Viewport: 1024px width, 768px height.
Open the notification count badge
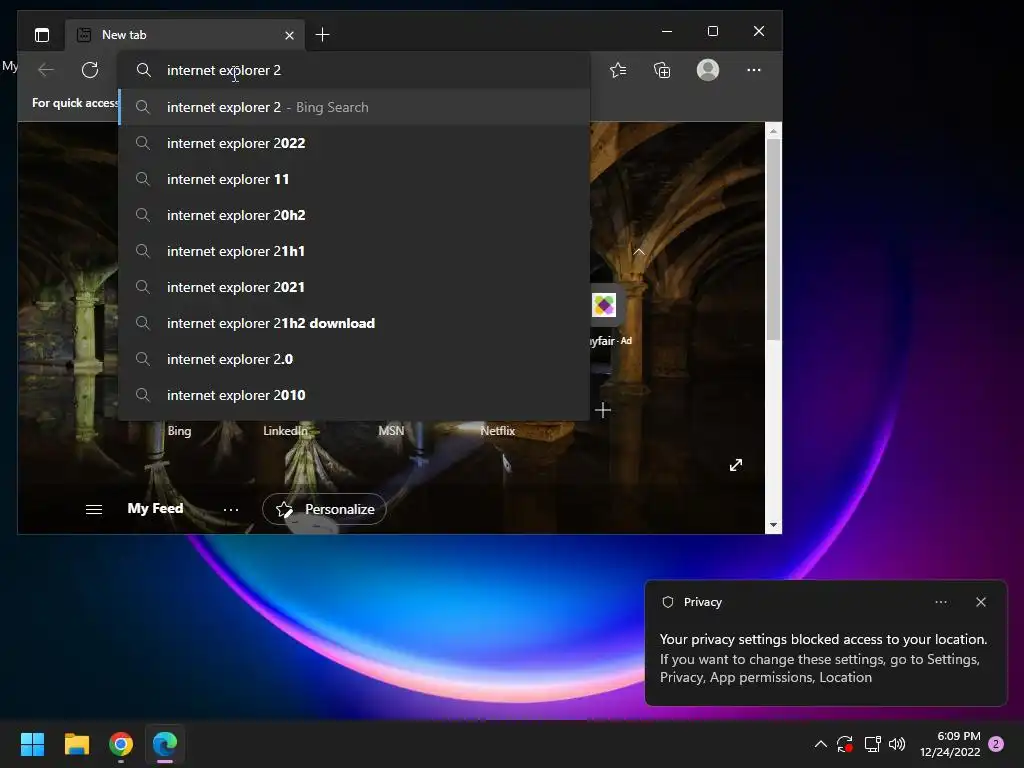(x=996, y=744)
